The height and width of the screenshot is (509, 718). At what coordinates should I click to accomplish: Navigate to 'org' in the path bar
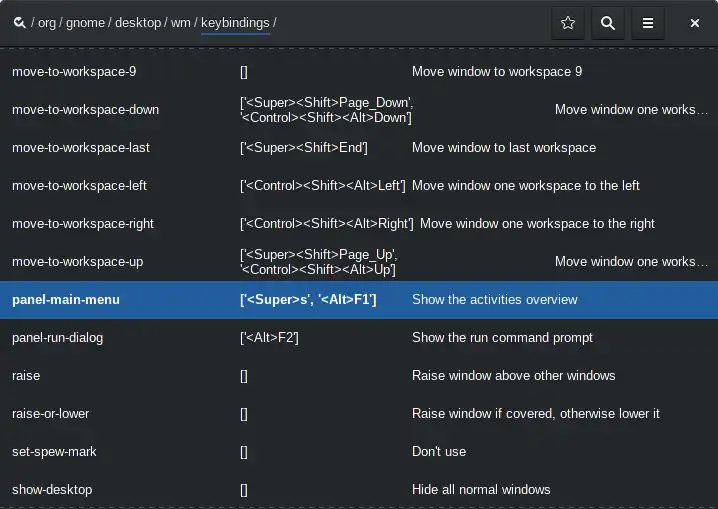(47, 22)
